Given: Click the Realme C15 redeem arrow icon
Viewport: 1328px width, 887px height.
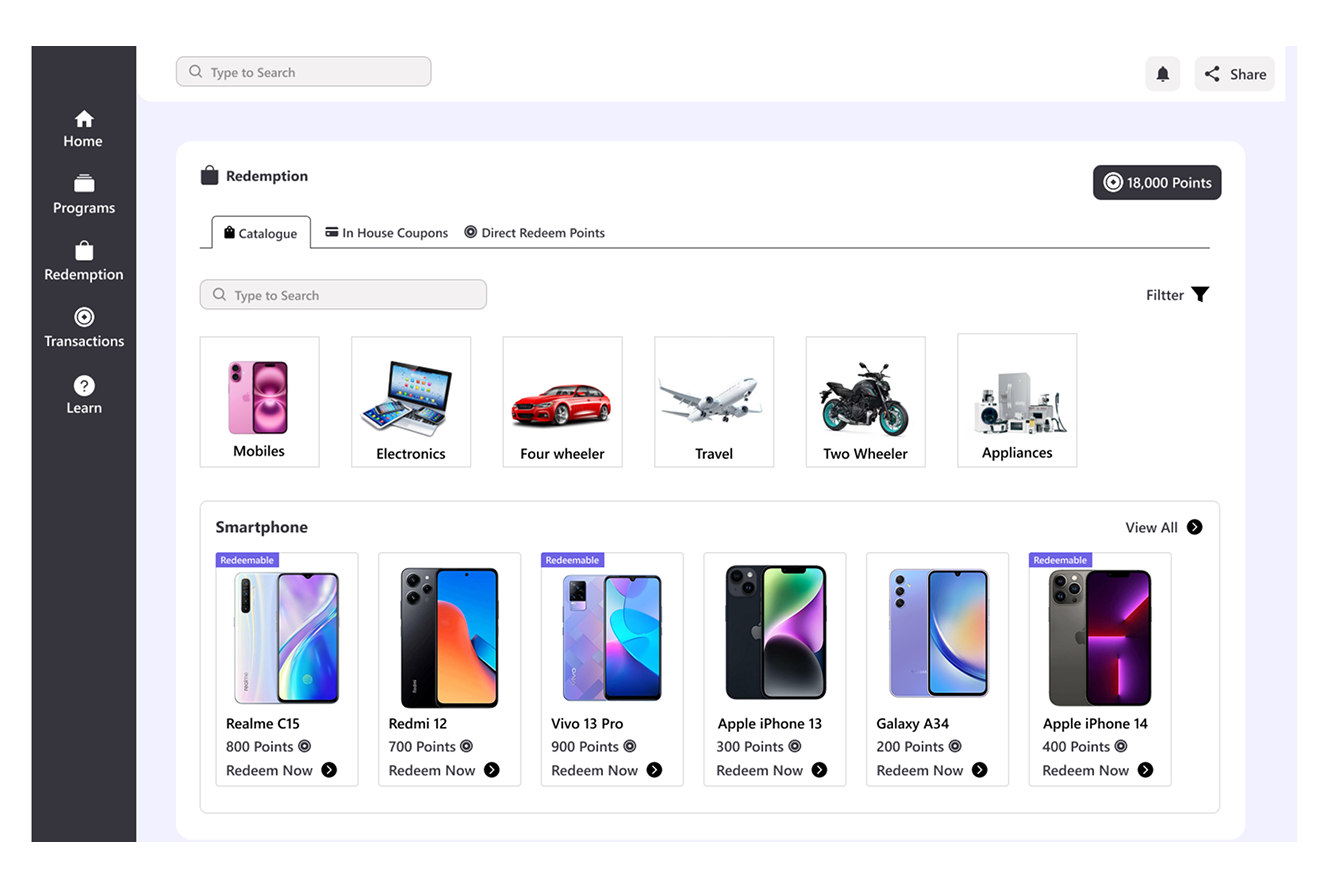Looking at the screenshot, I should [329, 770].
